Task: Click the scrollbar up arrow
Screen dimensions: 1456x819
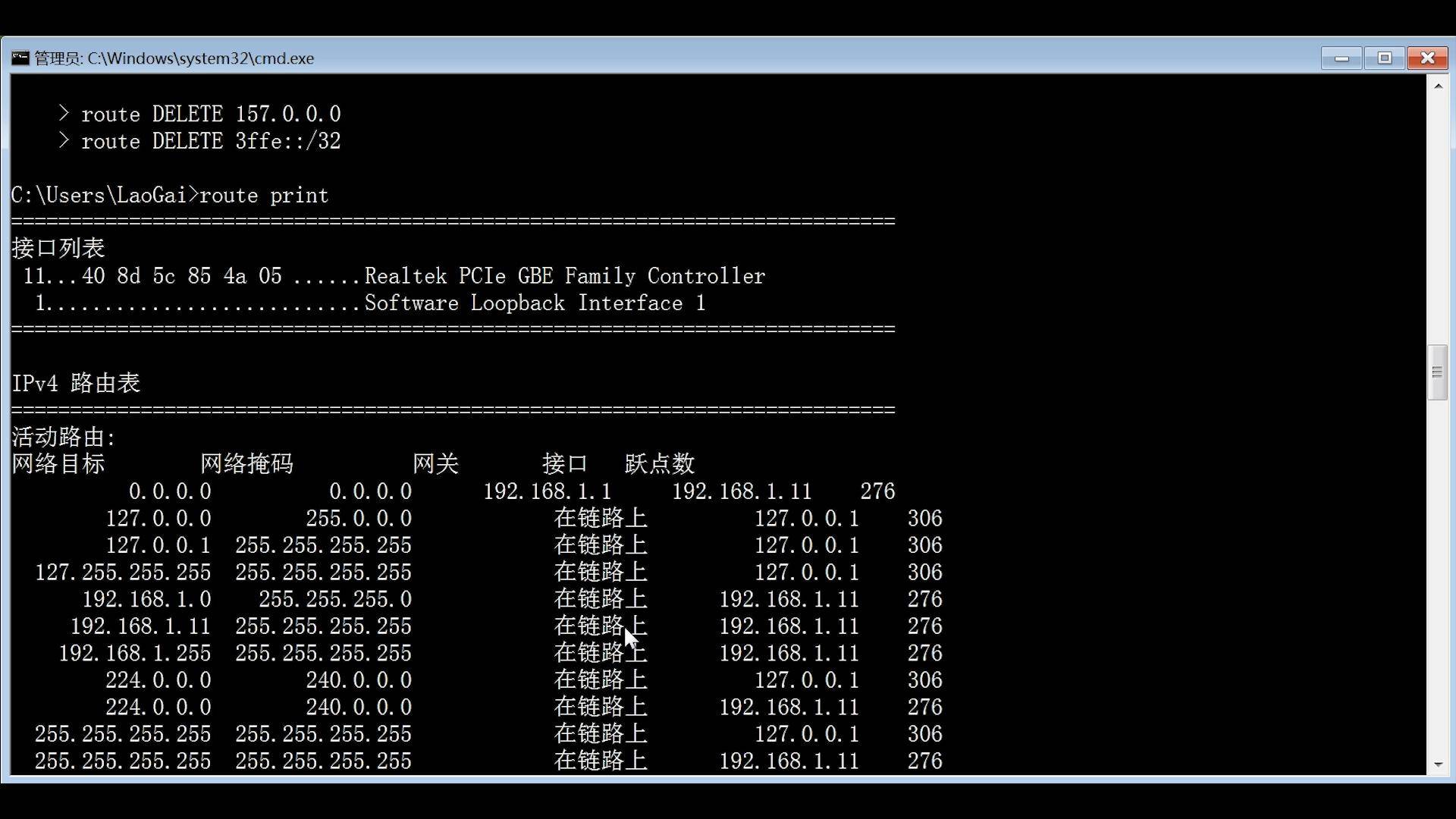Action: (1438, 86)
